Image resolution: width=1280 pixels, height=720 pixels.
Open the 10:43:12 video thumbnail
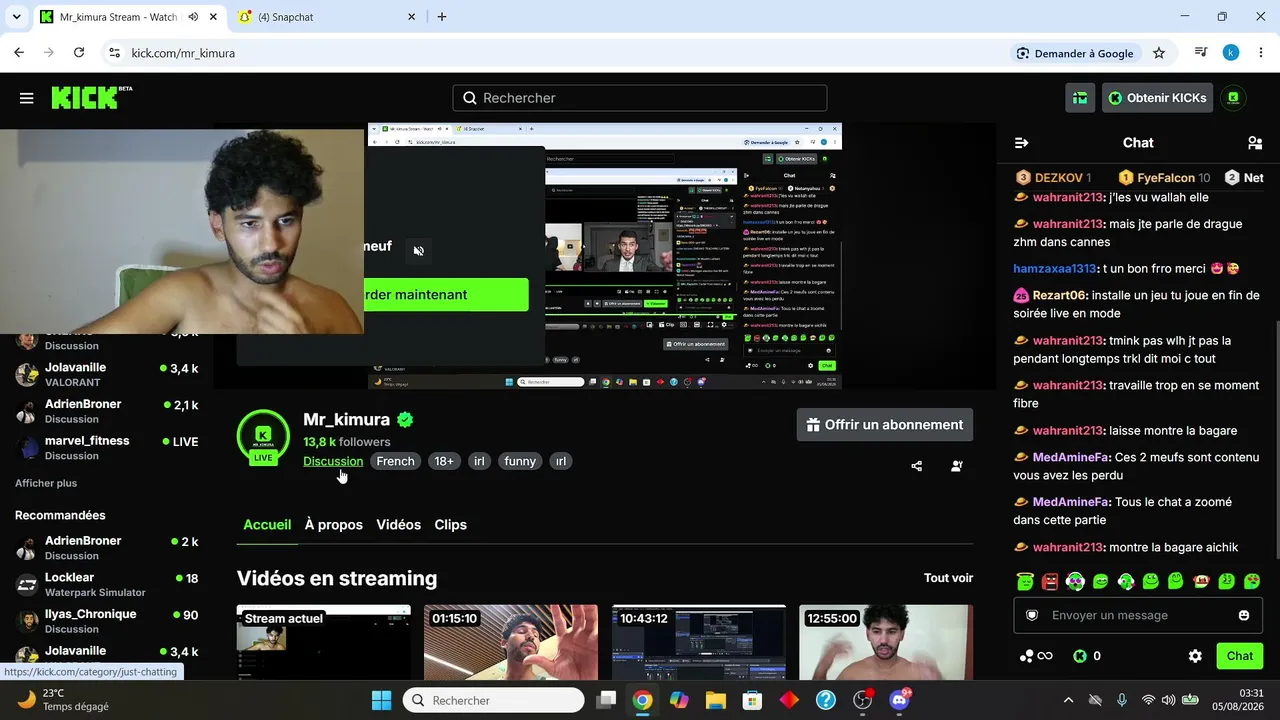(x=699, y=642)
